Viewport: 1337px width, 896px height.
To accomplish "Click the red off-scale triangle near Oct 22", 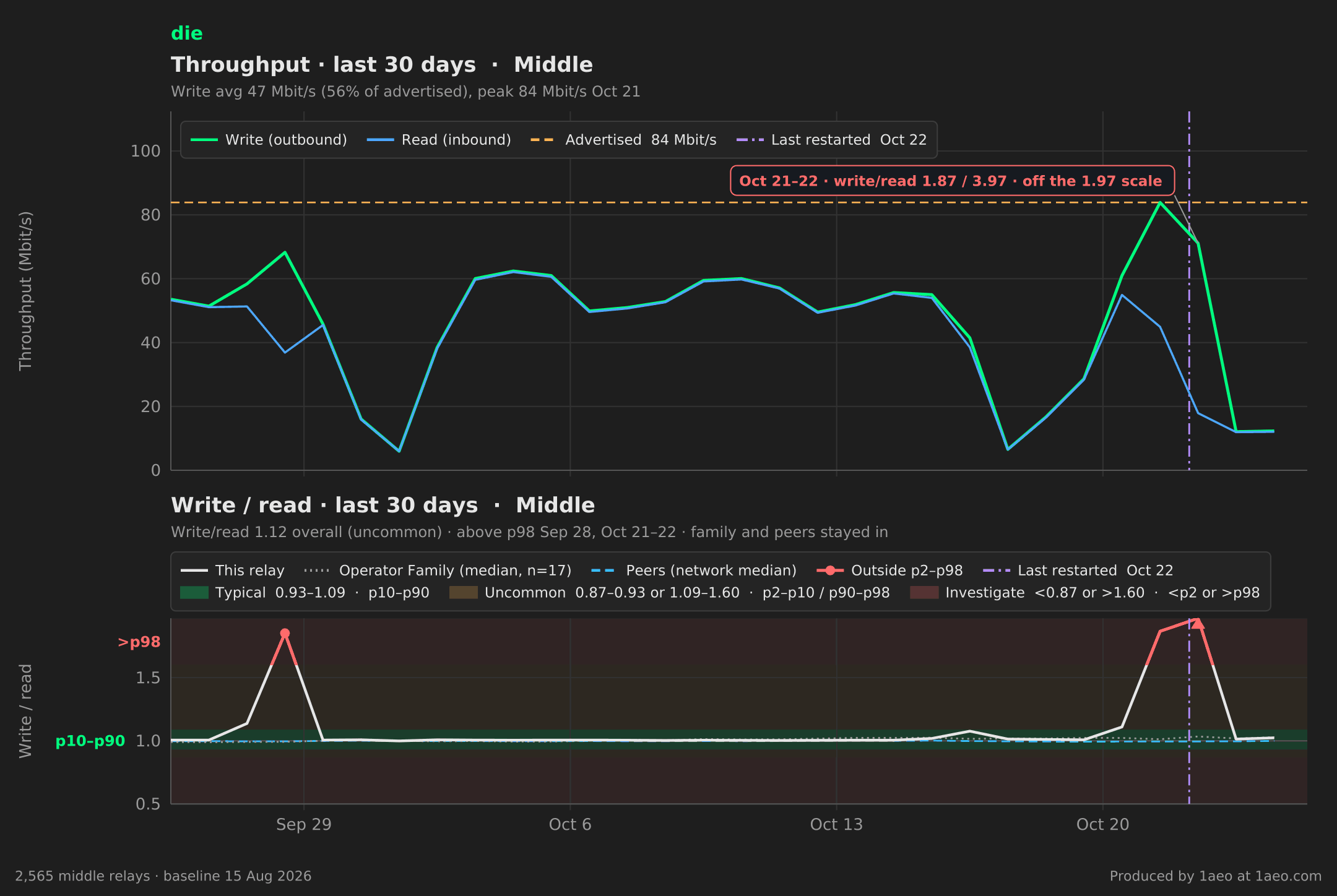I will [x=1198, y=623].
